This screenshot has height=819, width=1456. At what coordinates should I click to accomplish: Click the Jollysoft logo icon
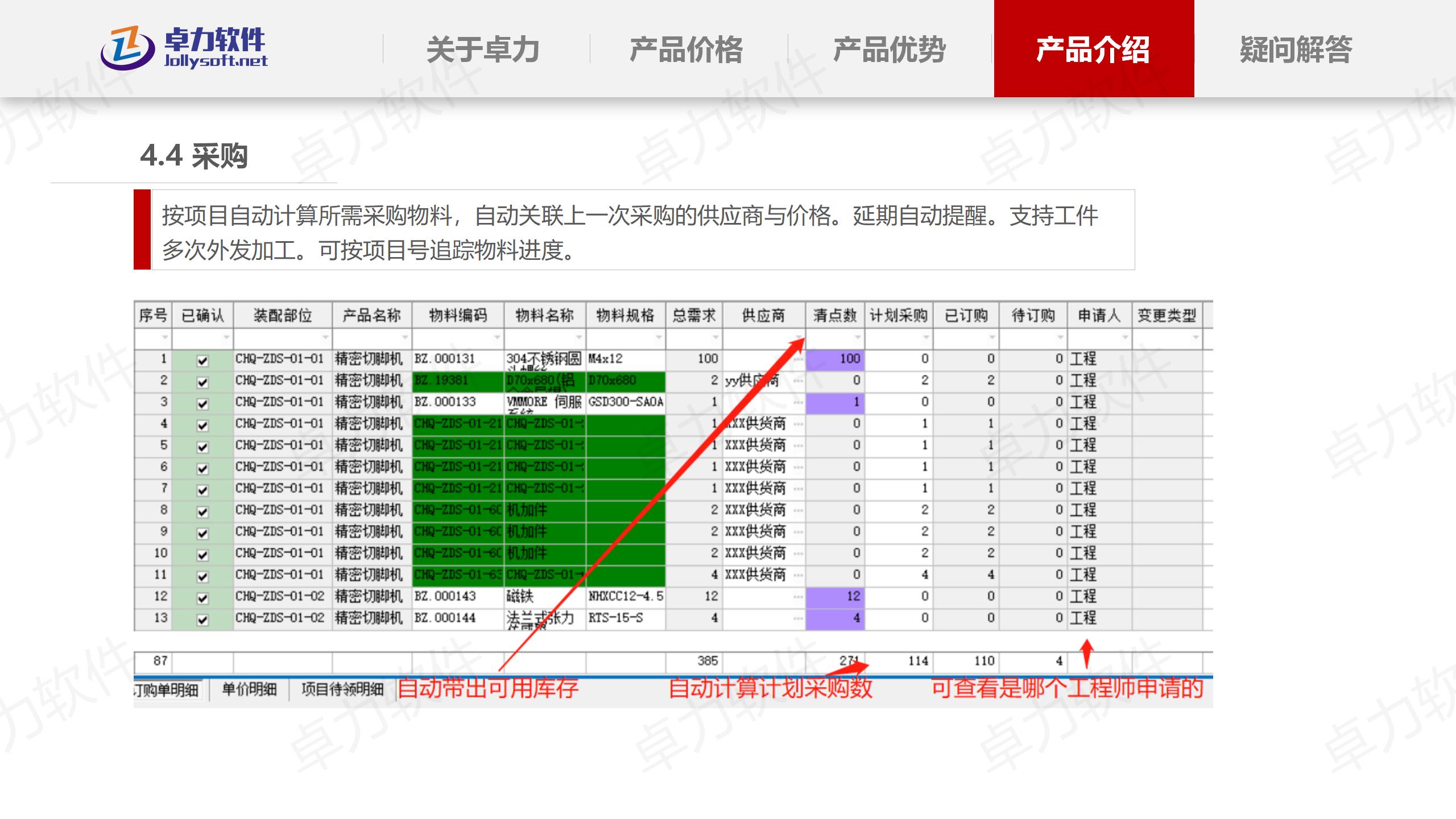[127, 48]
